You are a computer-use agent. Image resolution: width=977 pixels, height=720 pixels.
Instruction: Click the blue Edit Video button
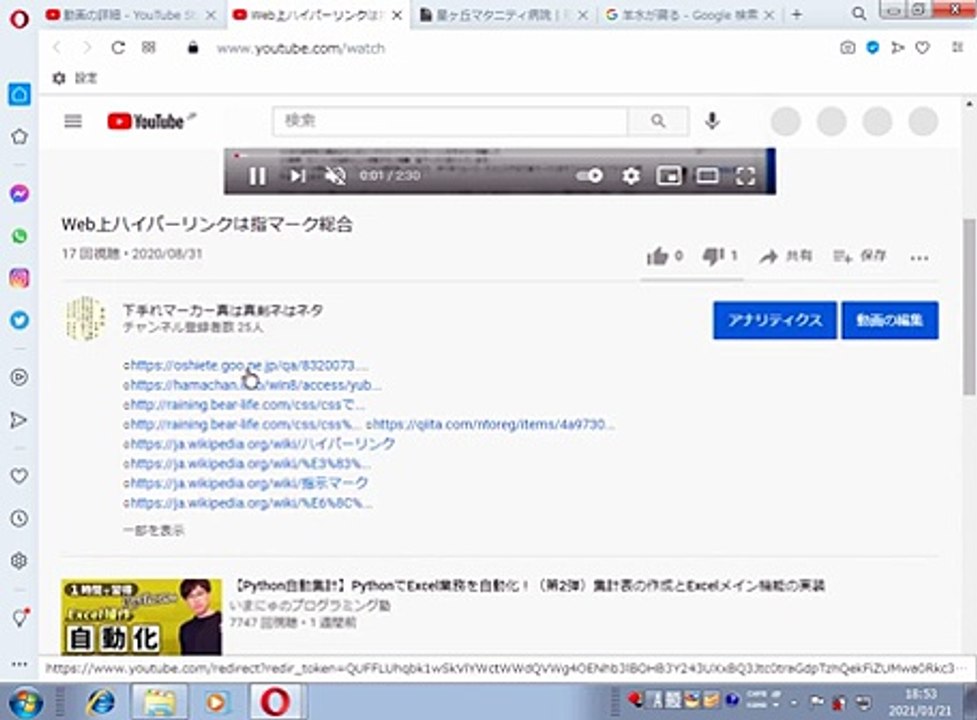889,320
